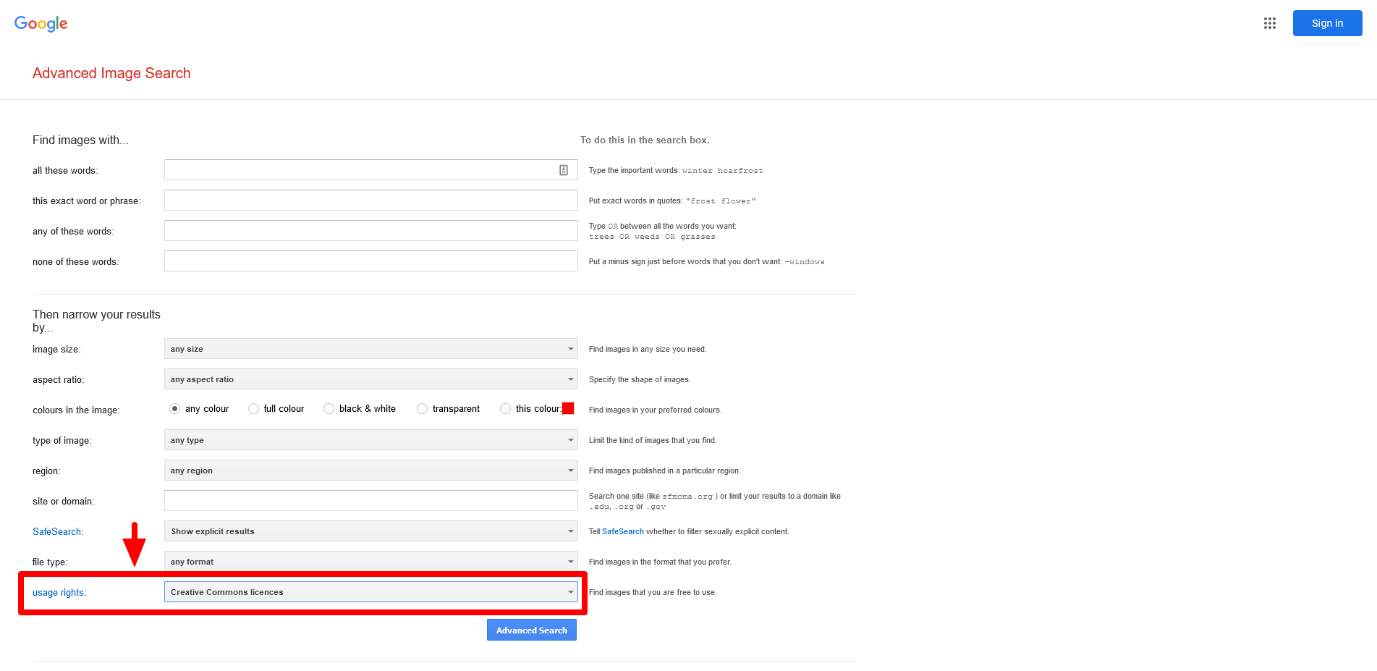
Task: Expand the type of image dropdown
Action: pos(370,440)
